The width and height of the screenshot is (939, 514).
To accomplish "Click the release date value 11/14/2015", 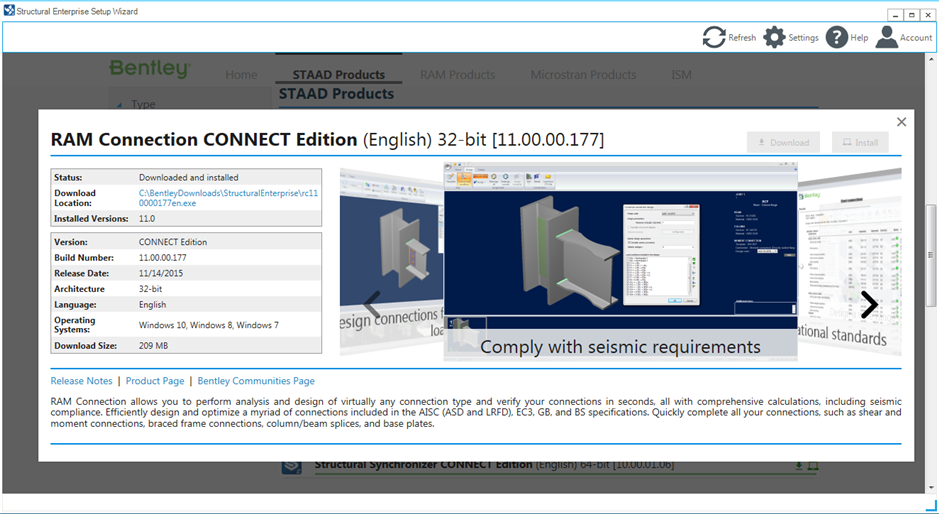I will click(161, 273).
